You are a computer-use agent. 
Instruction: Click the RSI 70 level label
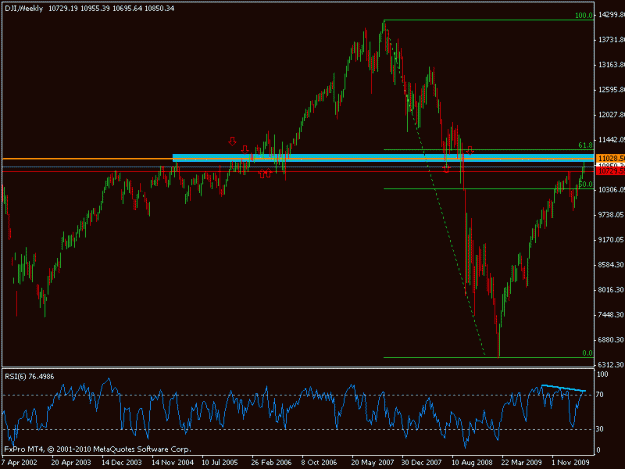[599, 395]
